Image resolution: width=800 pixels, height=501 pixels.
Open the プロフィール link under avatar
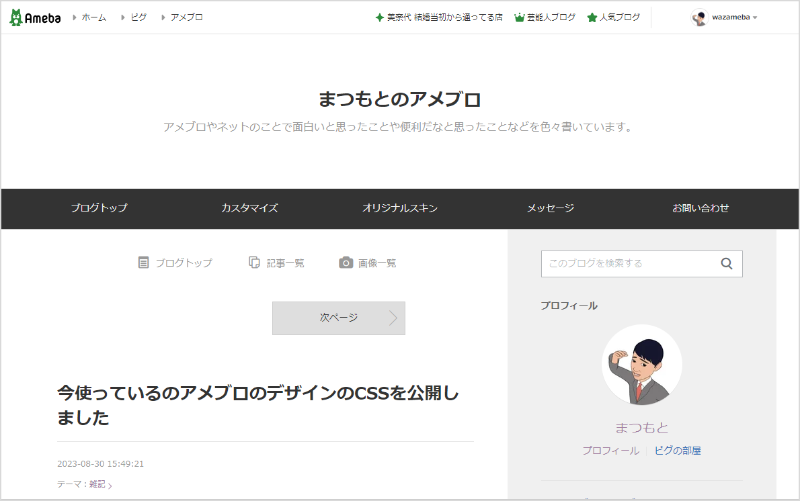(x=610, y=451)
